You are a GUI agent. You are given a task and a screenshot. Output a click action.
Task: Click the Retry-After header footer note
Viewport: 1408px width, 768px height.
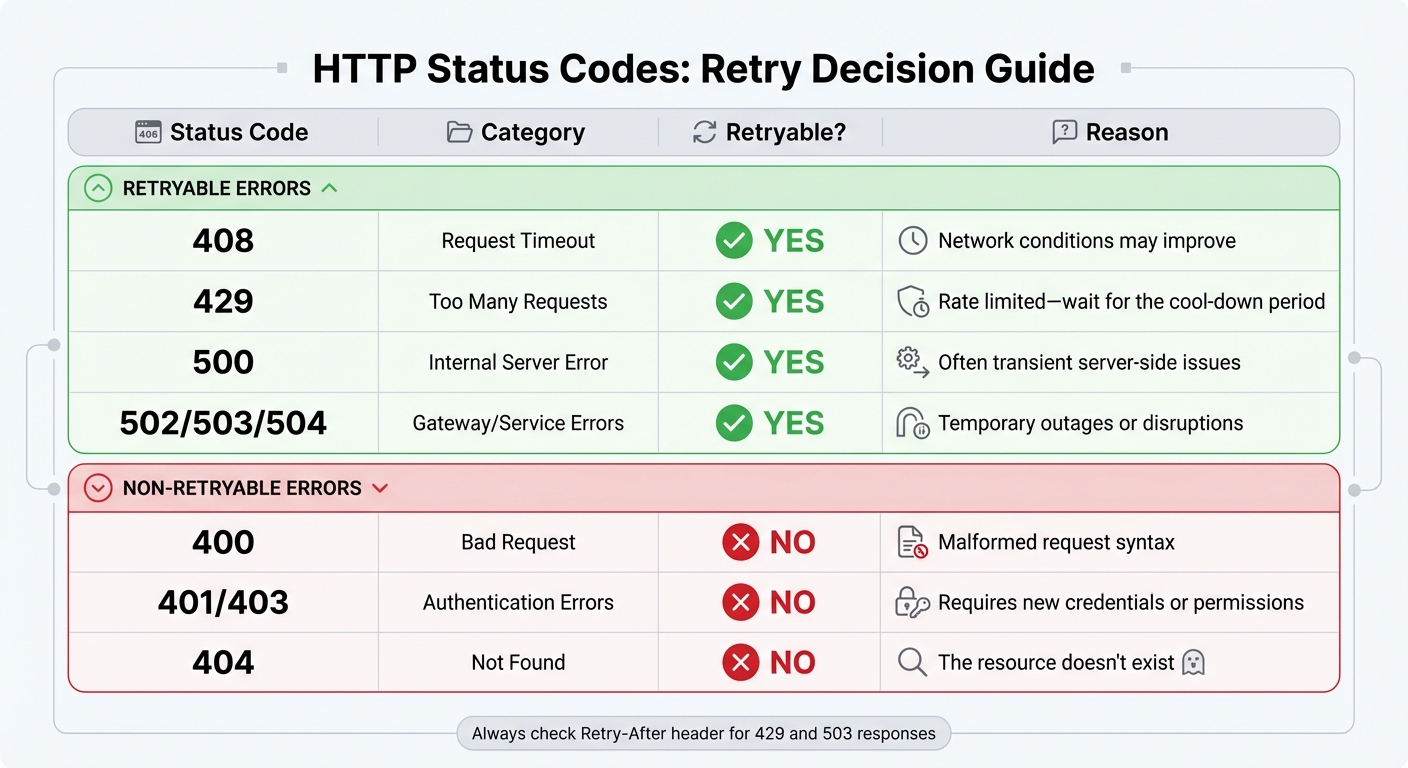click(704, 733)
